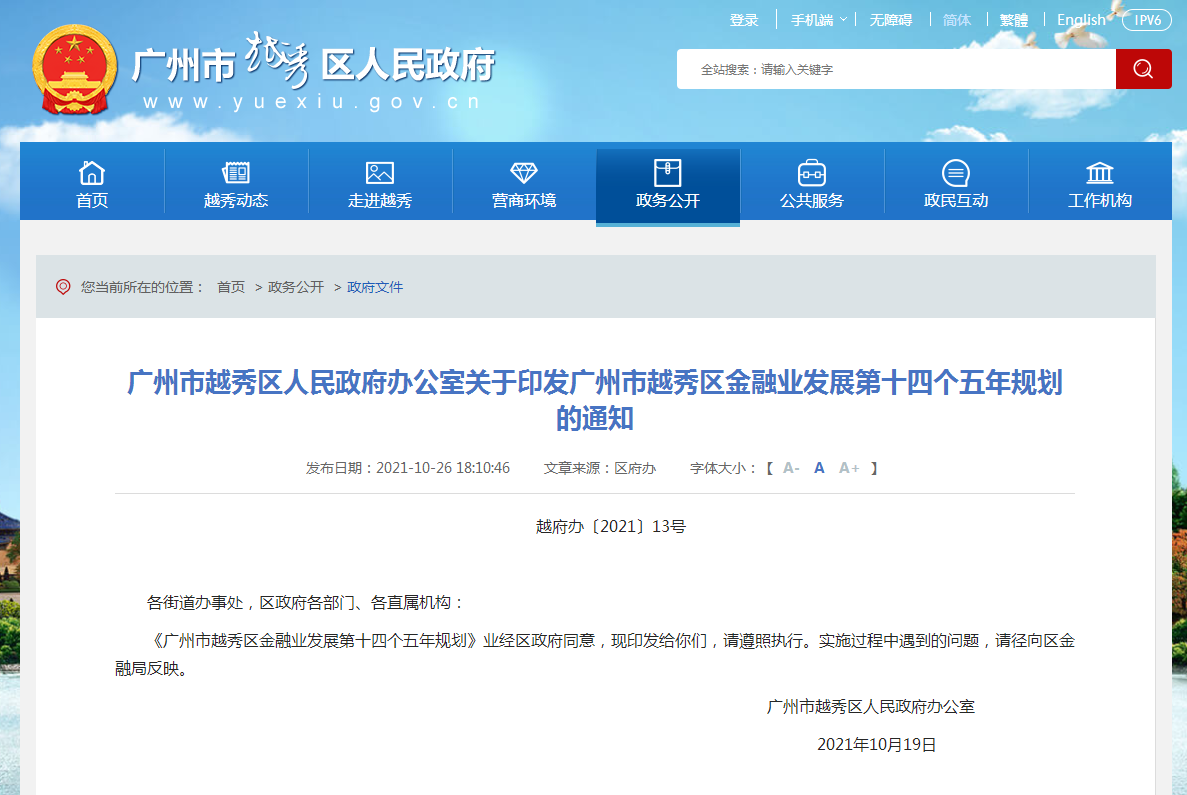Expand the 手机端 dropdown

coord(818,20)
